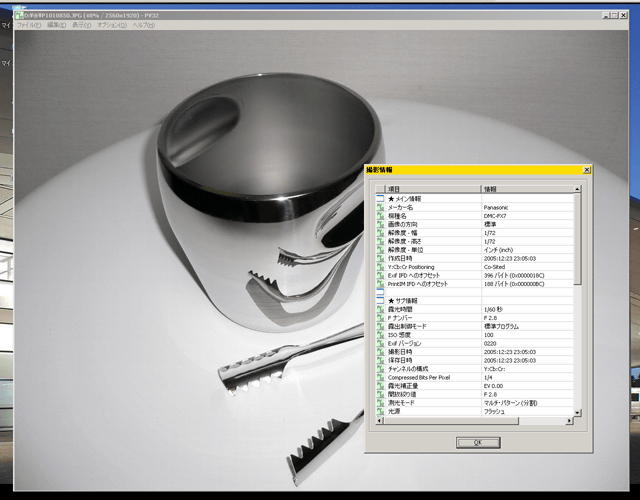
Task: Click the icon beside ISO 感度 row
Action: click(380, 335)
